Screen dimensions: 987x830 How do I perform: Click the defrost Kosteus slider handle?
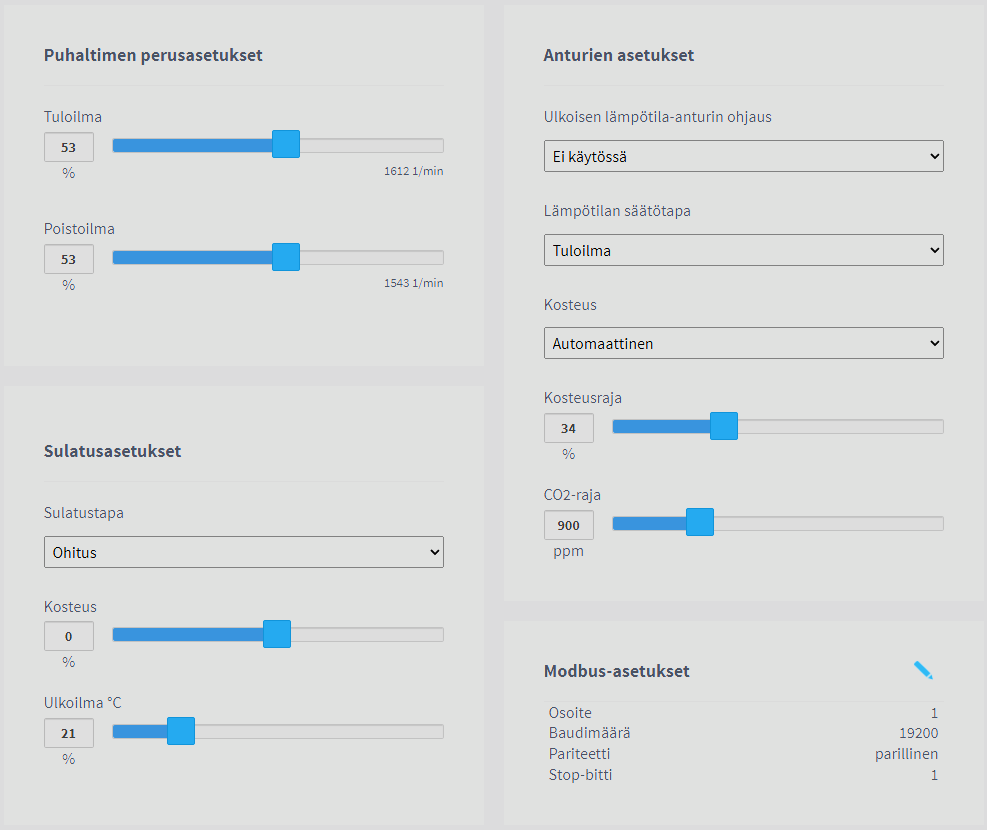coord(277,634)
